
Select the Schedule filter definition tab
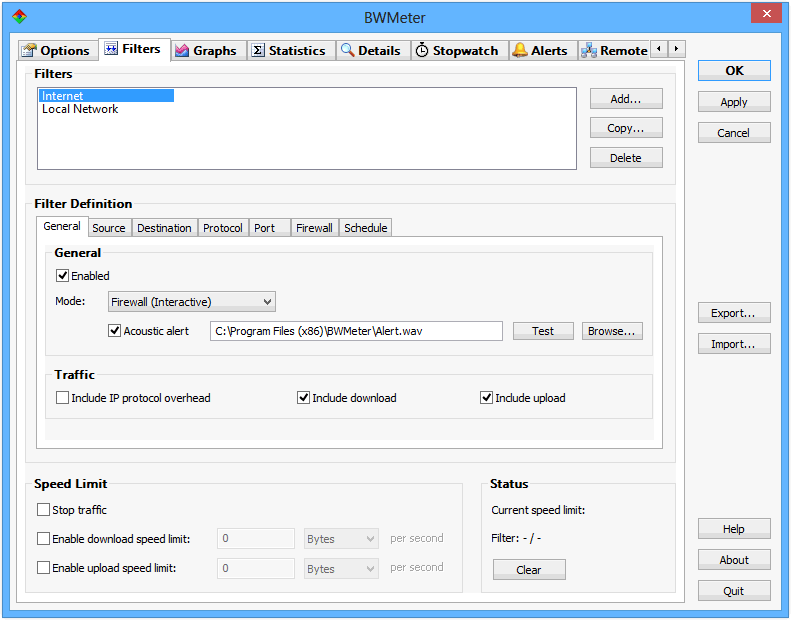(366, 228)
